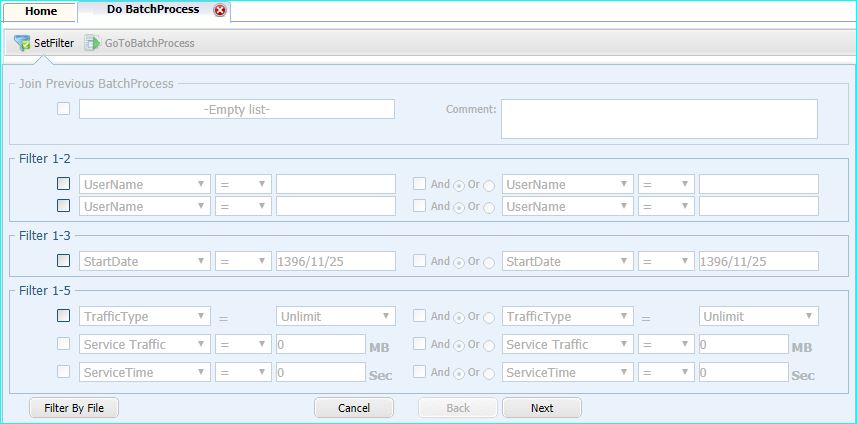Check the left TrafficType filter checkbox
This screenshot has height=424, width=857.
(63, 316)
